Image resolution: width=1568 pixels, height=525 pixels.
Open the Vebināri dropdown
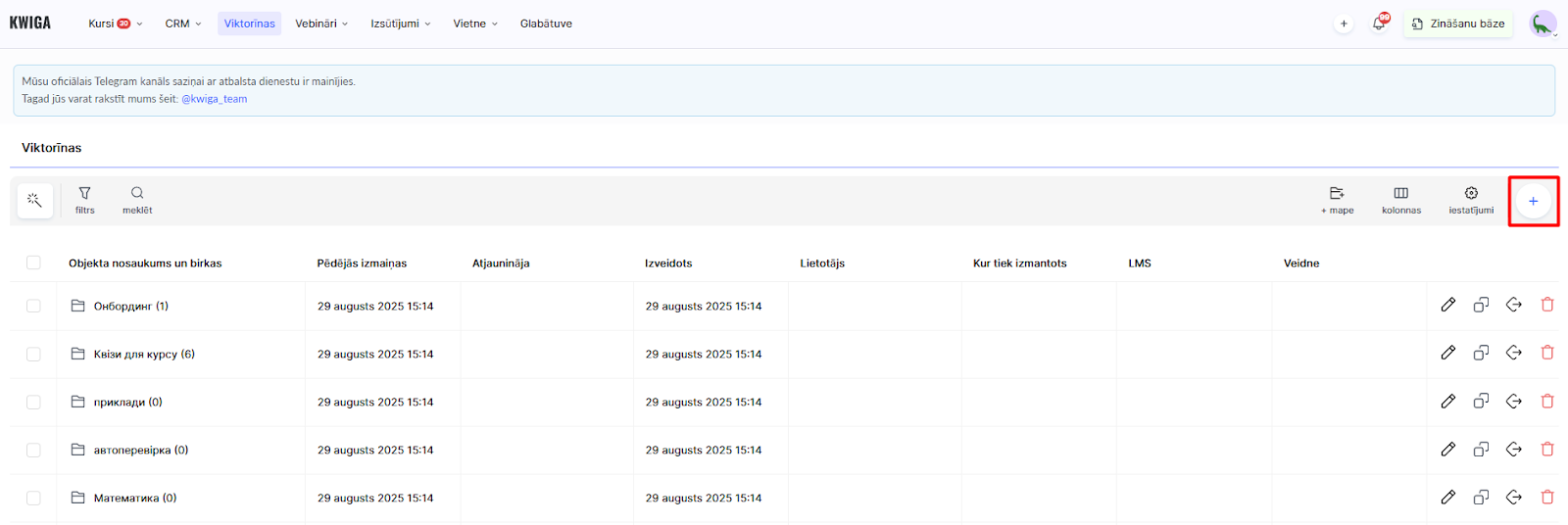pyautogui.click(x=321, y=24)
